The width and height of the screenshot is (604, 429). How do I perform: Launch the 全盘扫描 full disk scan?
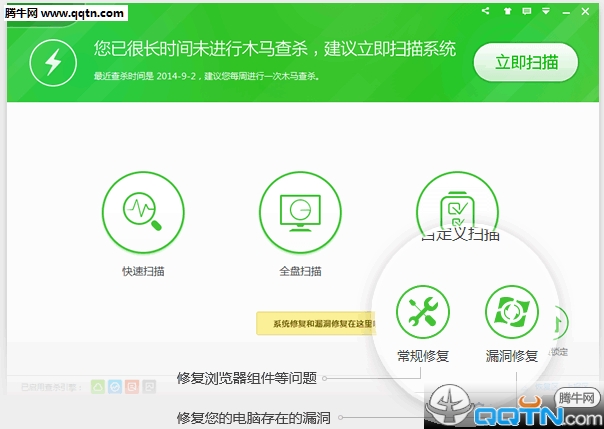[300, 212]
